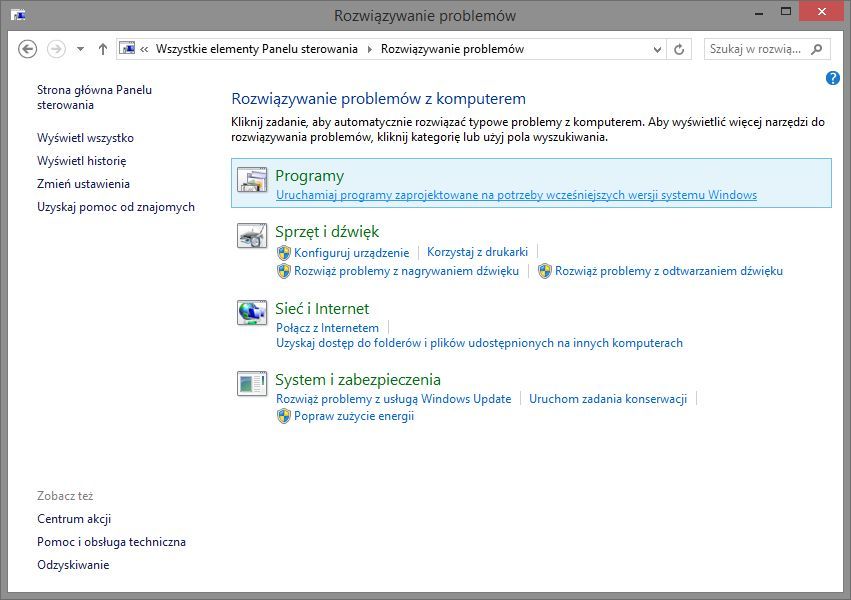The image size is (851, 600).
Task: Go up one folder level
Action: click(x=103, y=49)
